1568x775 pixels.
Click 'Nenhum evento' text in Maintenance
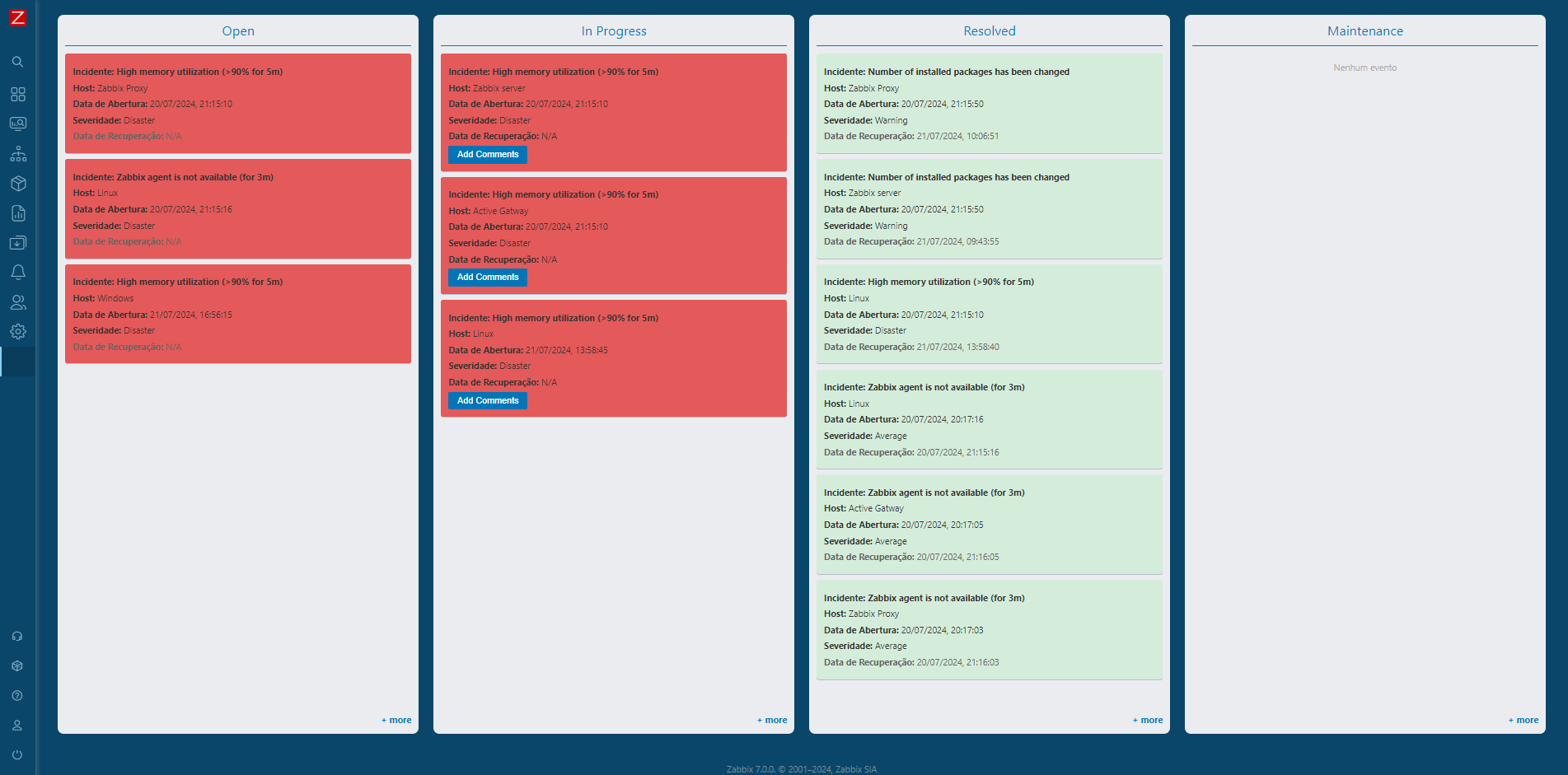pos(1365,68)
